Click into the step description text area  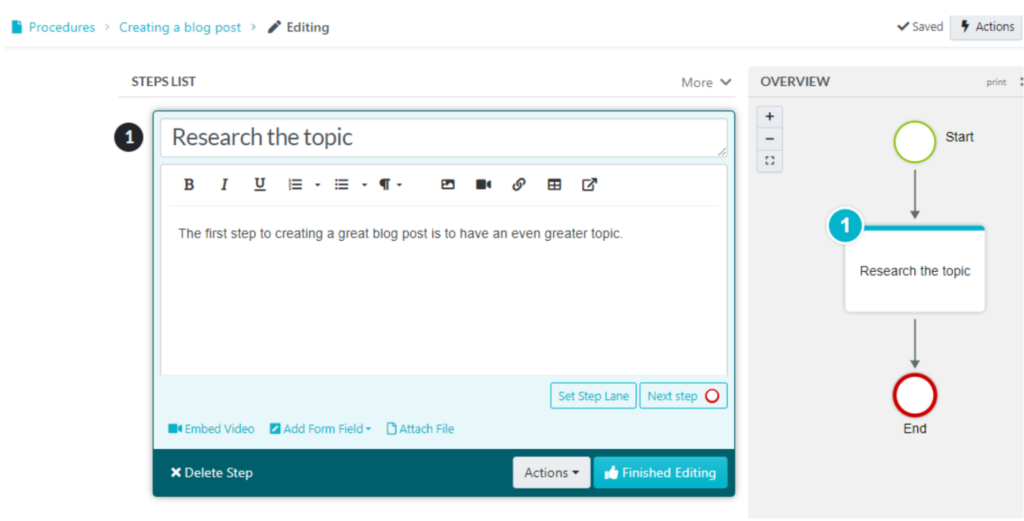443,290
